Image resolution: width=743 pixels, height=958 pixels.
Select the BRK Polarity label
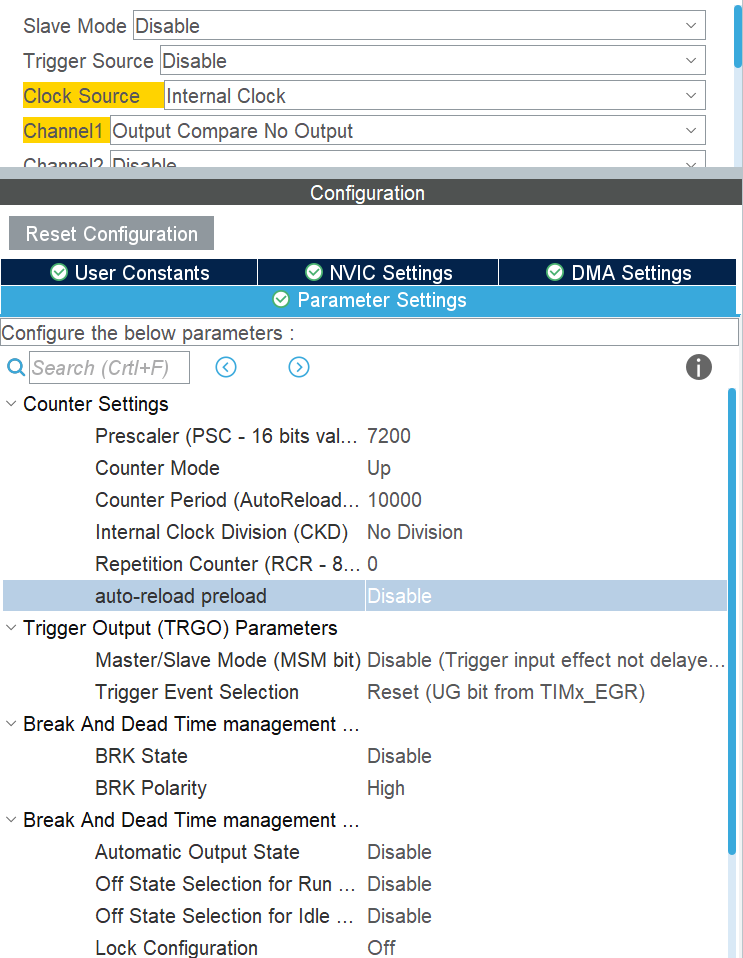151,788
